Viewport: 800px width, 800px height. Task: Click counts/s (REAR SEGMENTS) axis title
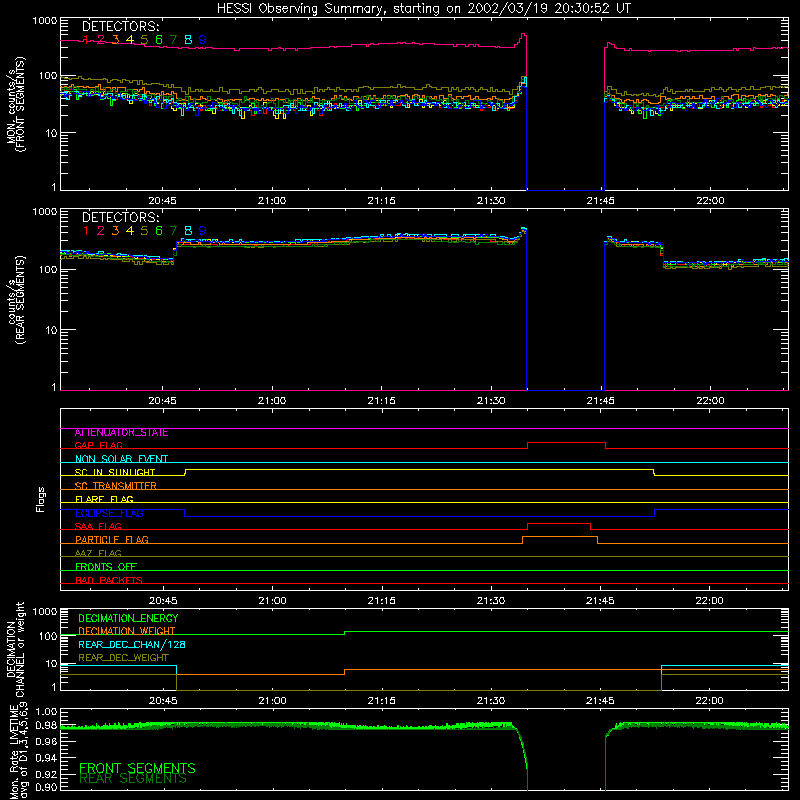16,299
